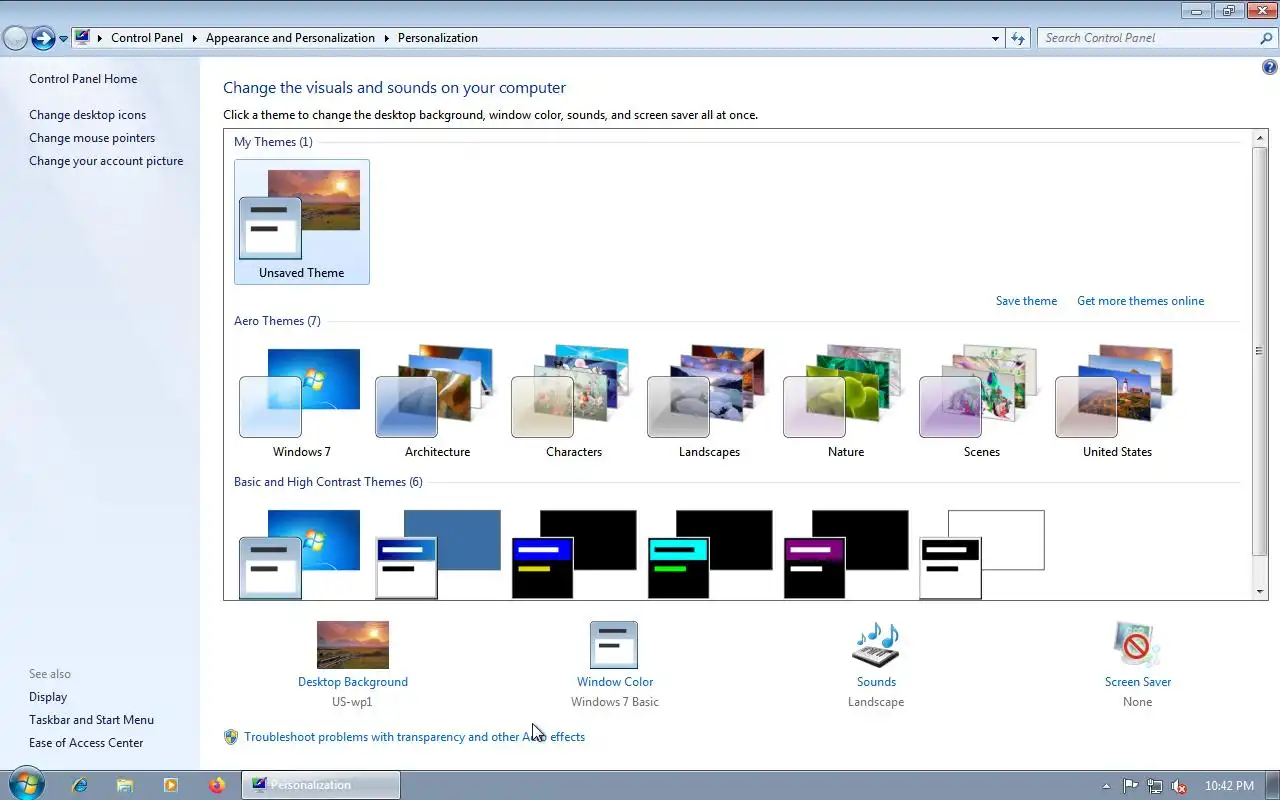
Task: Open Display under See also
Action: tap(48, 697)
